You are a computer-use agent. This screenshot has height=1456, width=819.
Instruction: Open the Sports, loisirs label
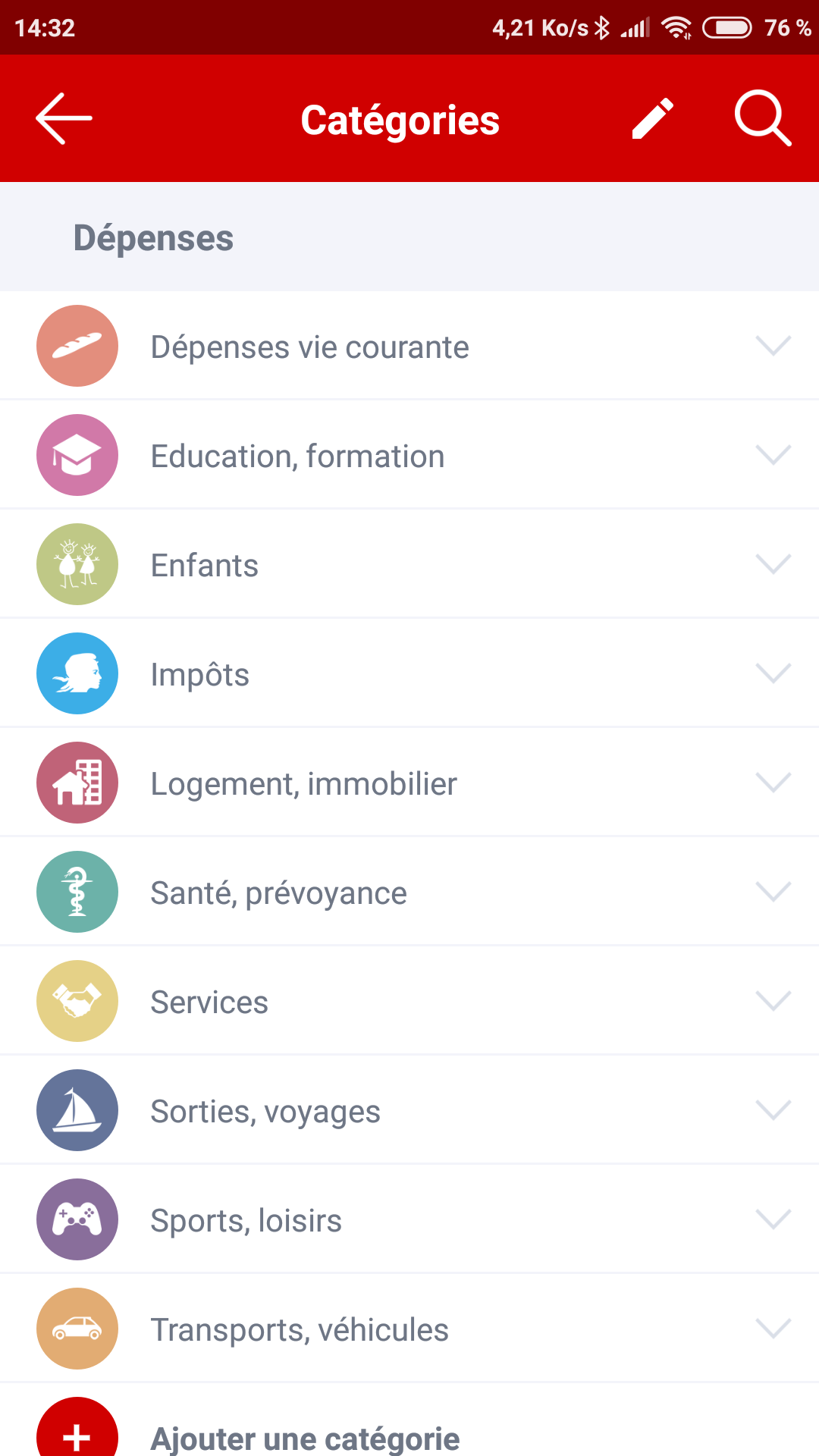point(246,1221)
